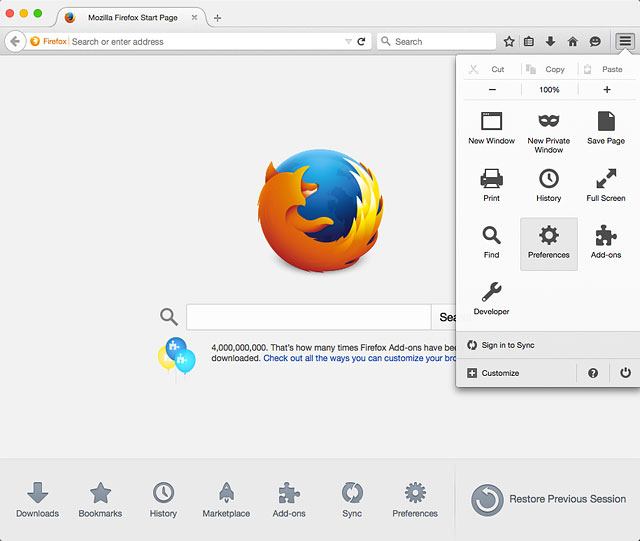Viewport: 640px width, 541px height.
Task: Close the Mozilla Firefox Start Page tab
Action: [x=195, y=18]
